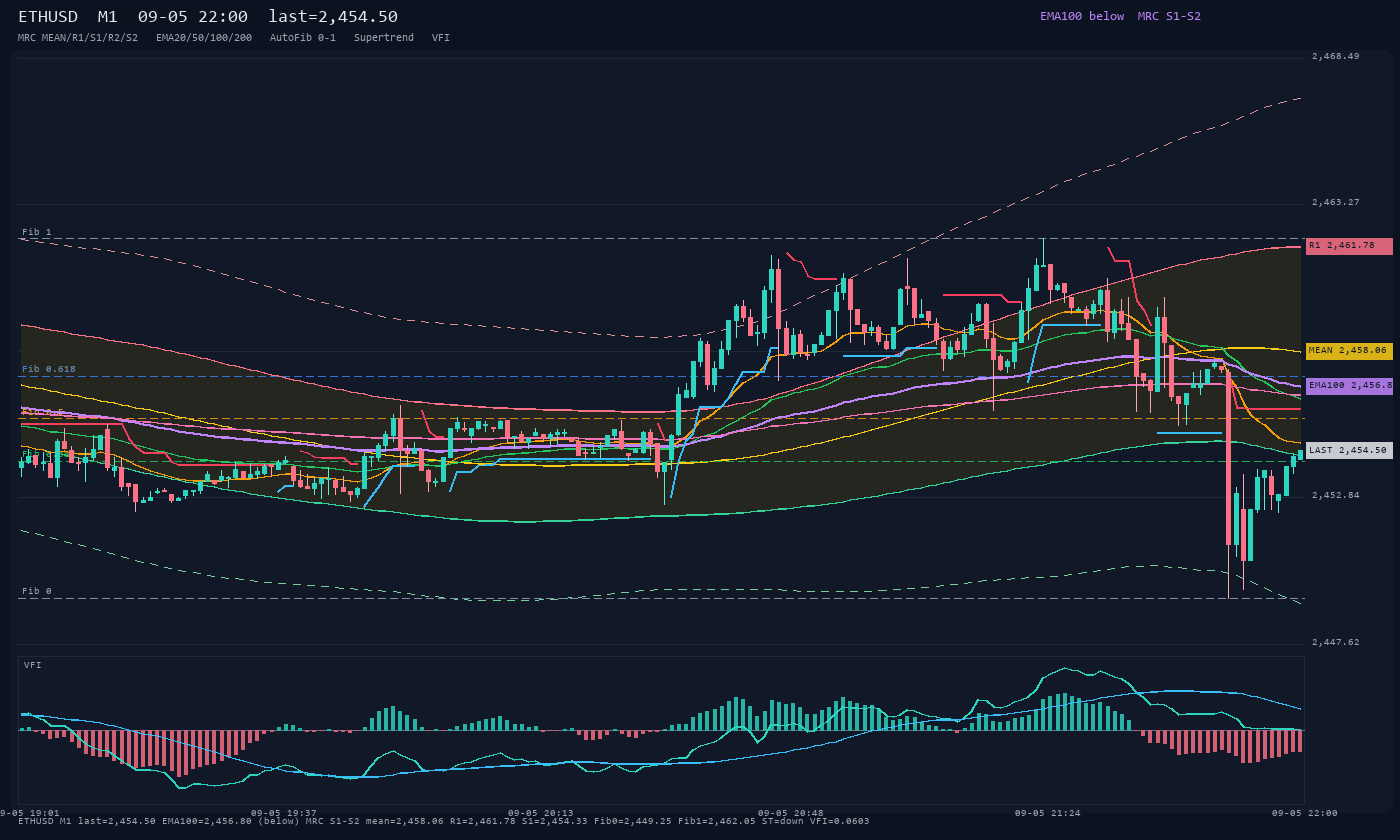Select the 'MRC MEAN/R1/S1/R2/S2' indicator label
1400x840 pixels.
(78, 38)
